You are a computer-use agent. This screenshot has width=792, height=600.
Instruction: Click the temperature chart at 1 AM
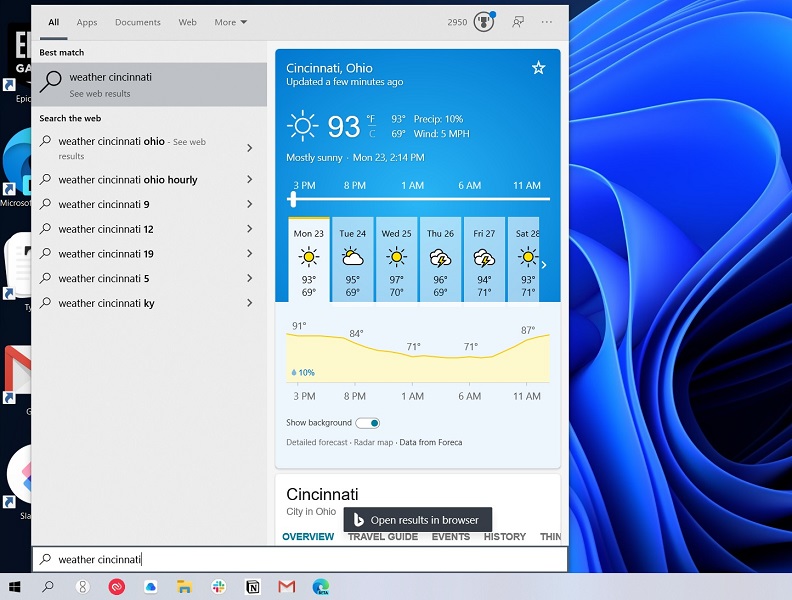pos(413,357)
